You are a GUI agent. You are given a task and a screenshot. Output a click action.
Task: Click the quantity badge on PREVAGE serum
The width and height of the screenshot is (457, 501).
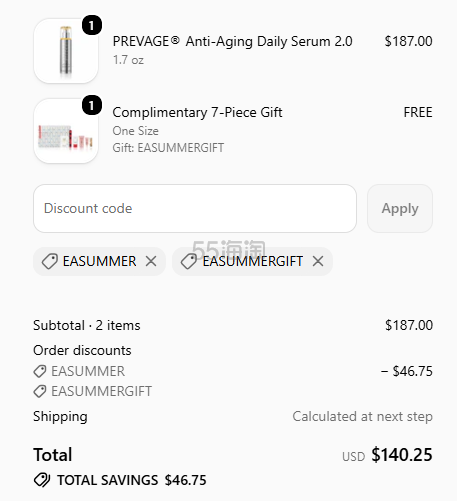[92, 25]
